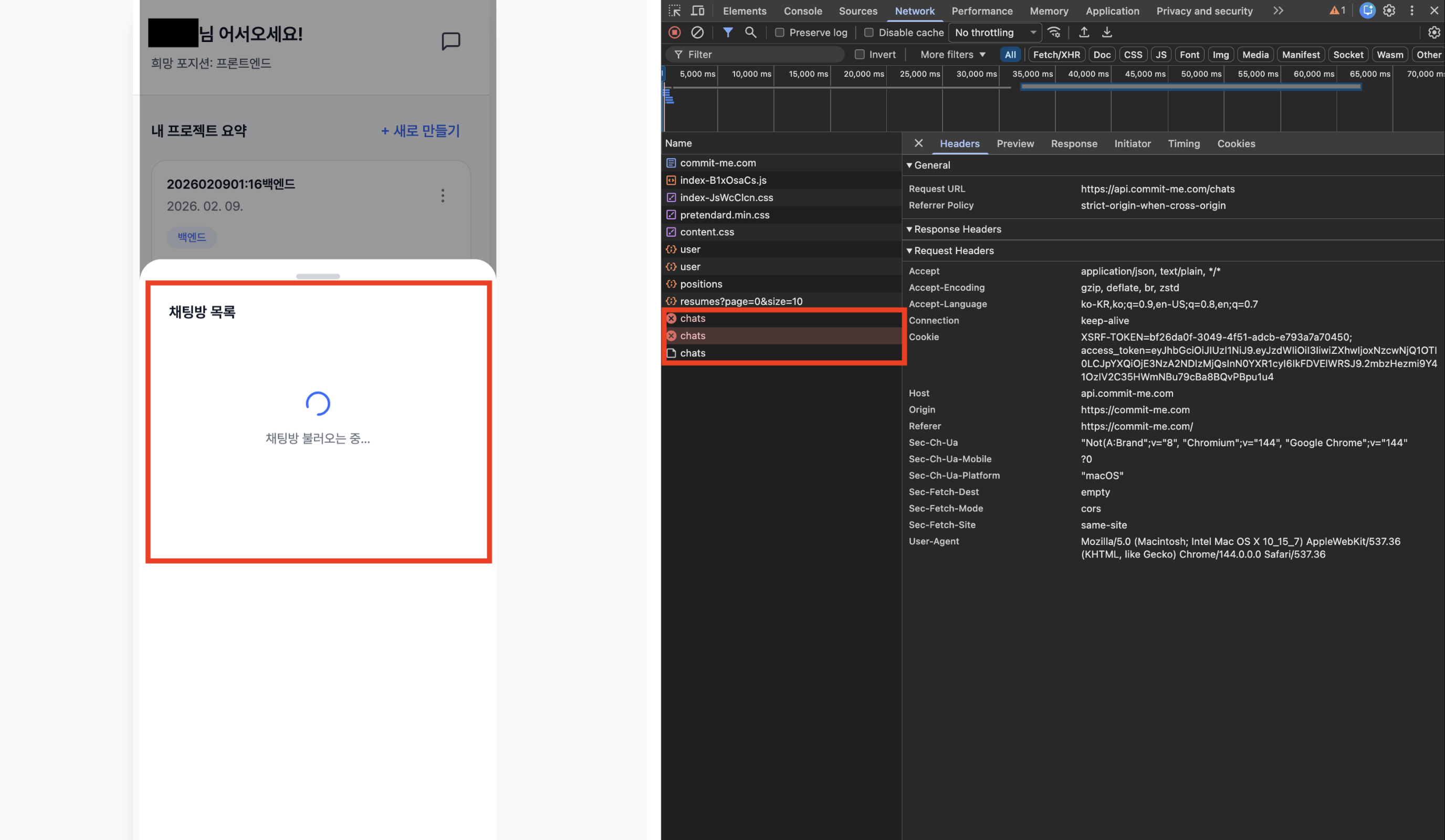Viewport: 1445px width, 840px height.
Task: Open the chat speech bubble icon
Action: (451, 41)
